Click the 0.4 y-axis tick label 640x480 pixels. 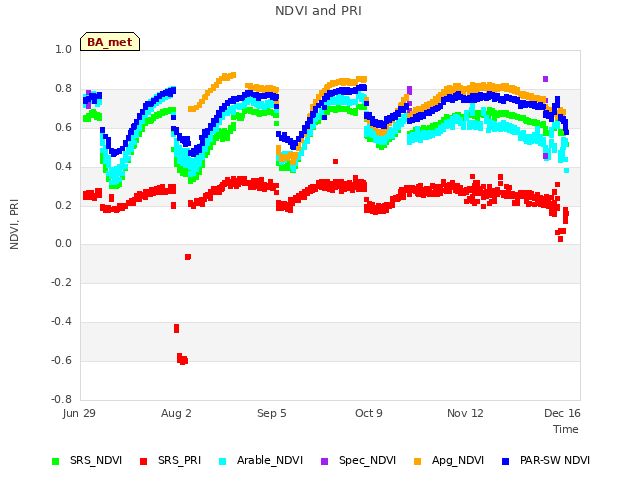[63, 166]
